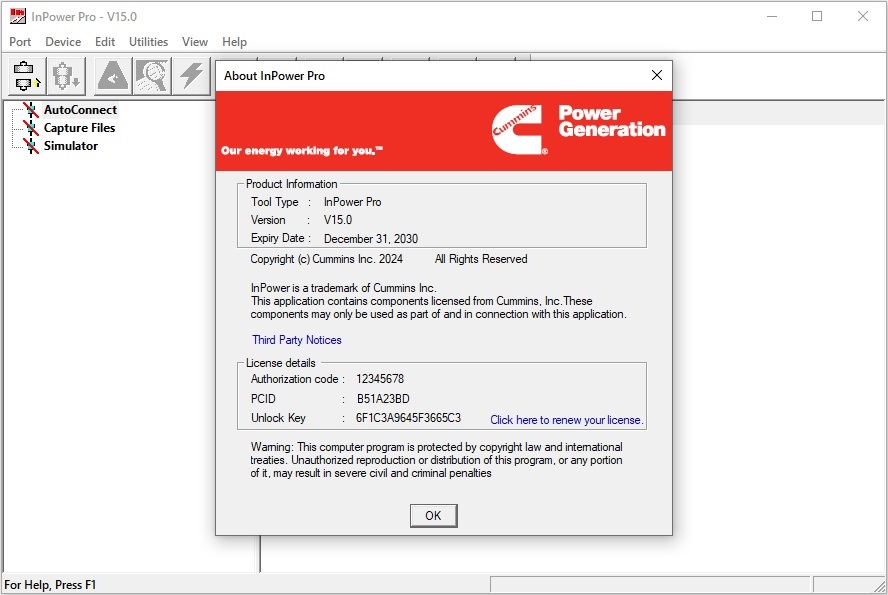Open the View menu
888x595 pixels.
pyautogui.click(x=195, y=42)
